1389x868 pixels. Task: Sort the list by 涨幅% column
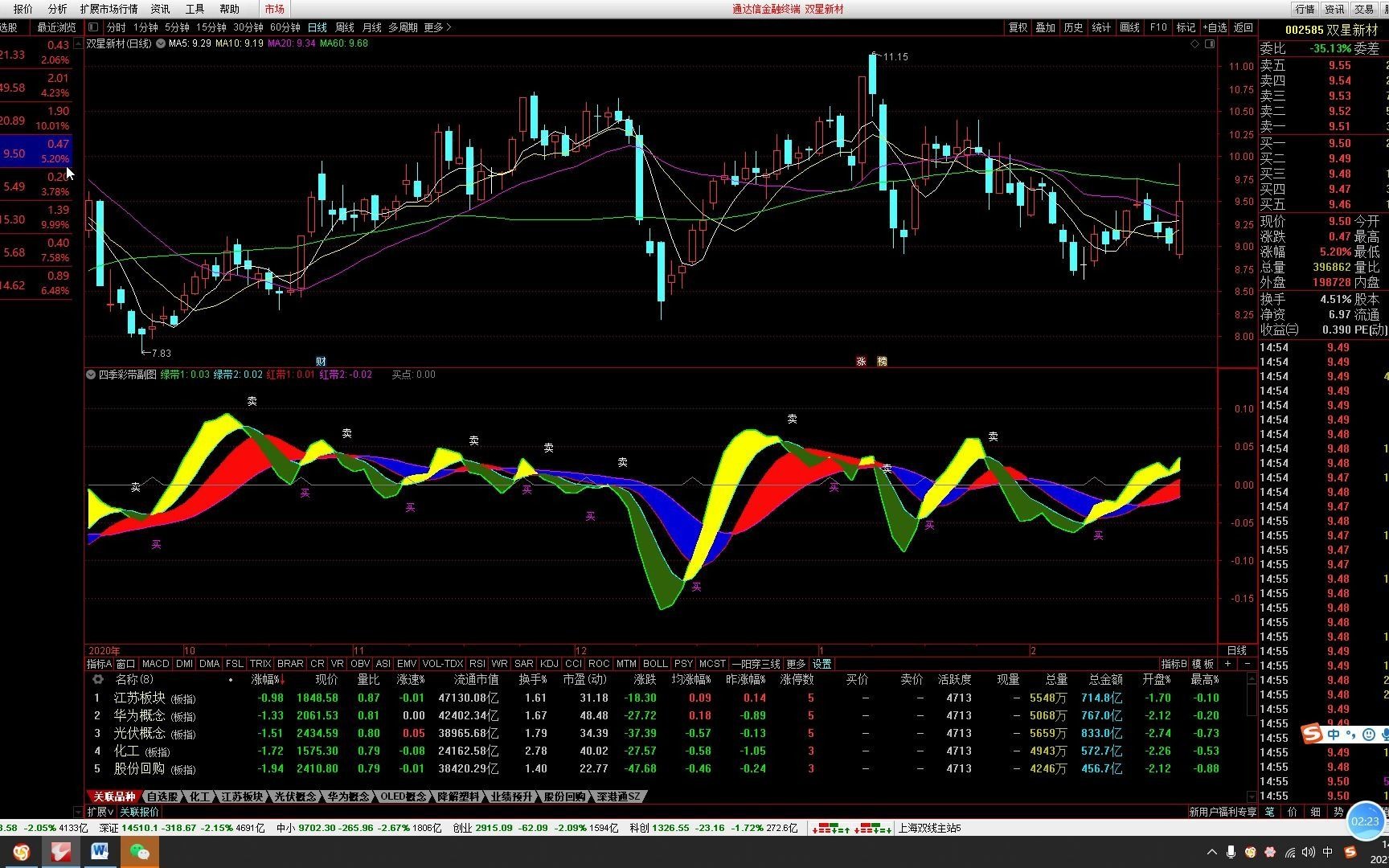point(267,680)
